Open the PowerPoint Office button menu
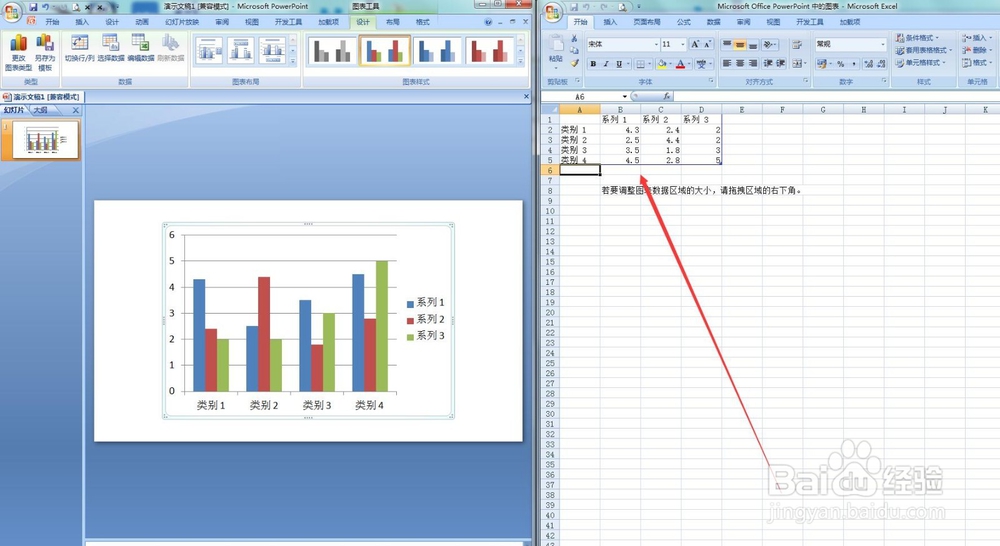Image resolution: width=1000 pixels, height=546 pixels. click(x=11, y=11)
